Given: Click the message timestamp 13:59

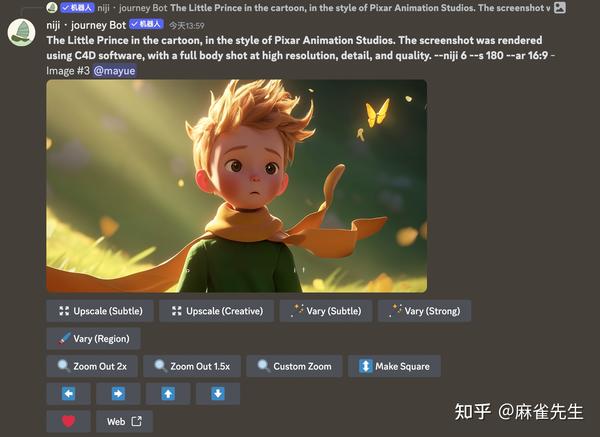Looking at the screenshot, I should point(187,26).
